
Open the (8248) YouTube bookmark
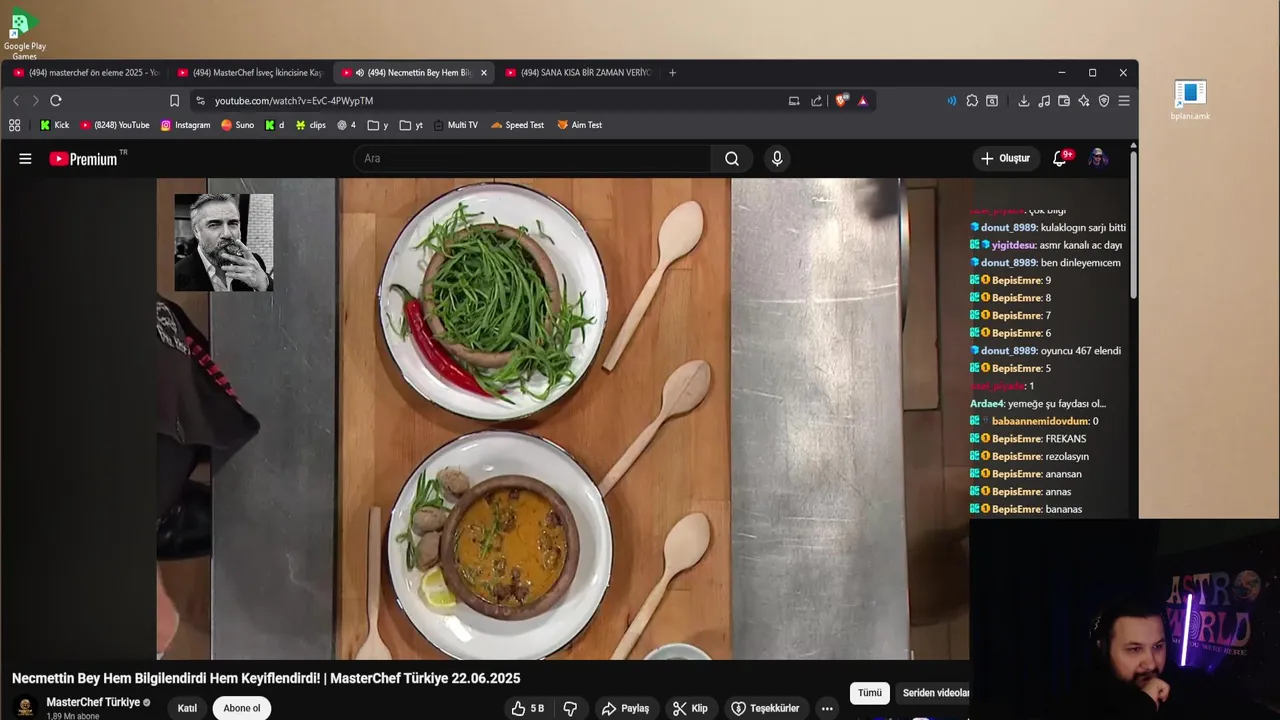[x=115, y=125]
